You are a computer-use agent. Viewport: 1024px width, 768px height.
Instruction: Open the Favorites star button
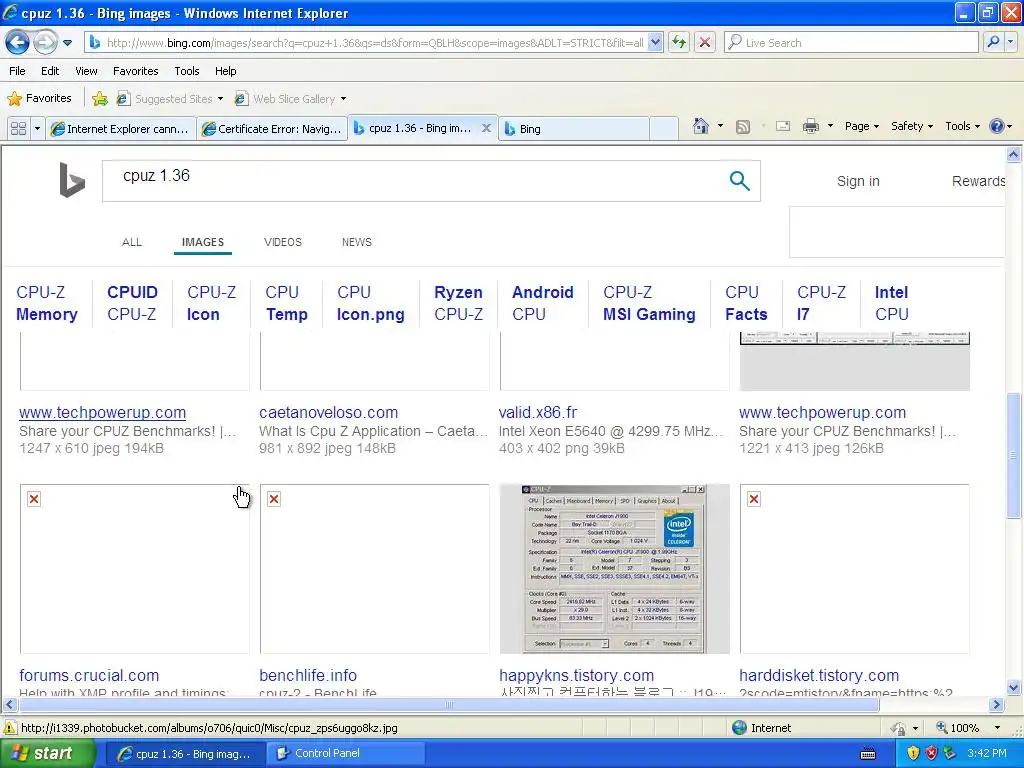[x=39, y=99]
